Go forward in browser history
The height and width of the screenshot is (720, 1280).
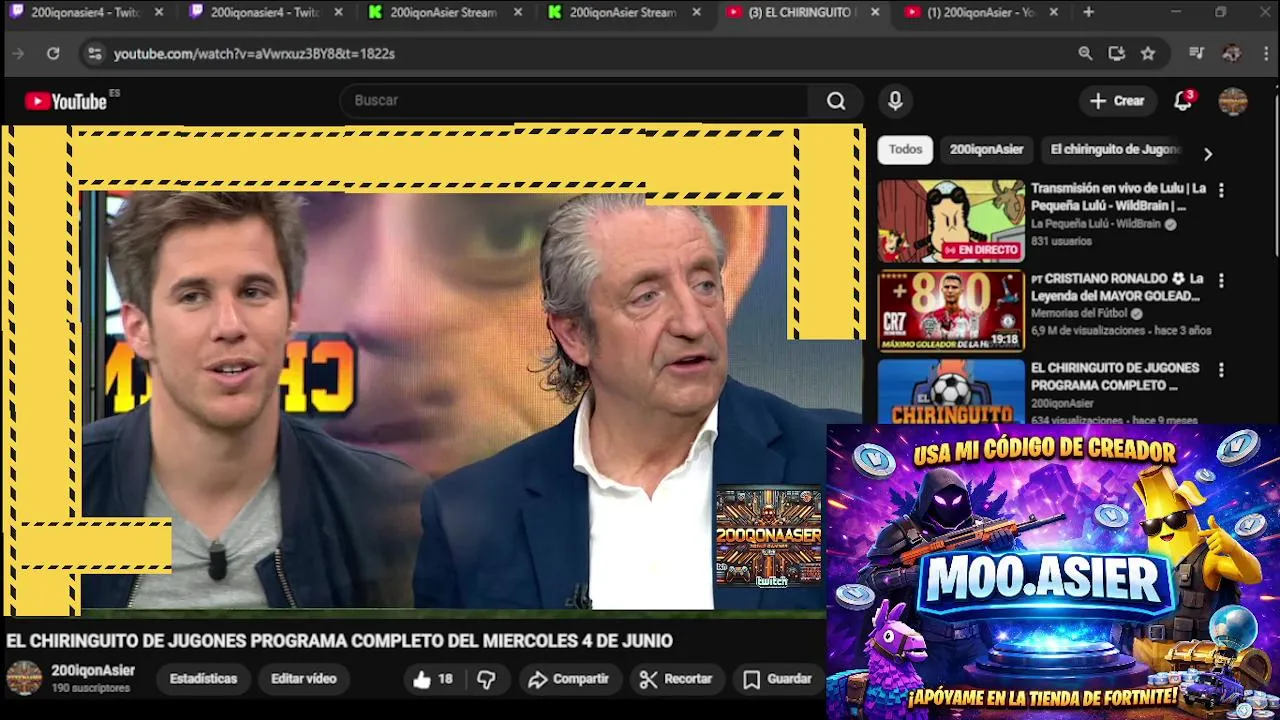(x=18, y=53)
